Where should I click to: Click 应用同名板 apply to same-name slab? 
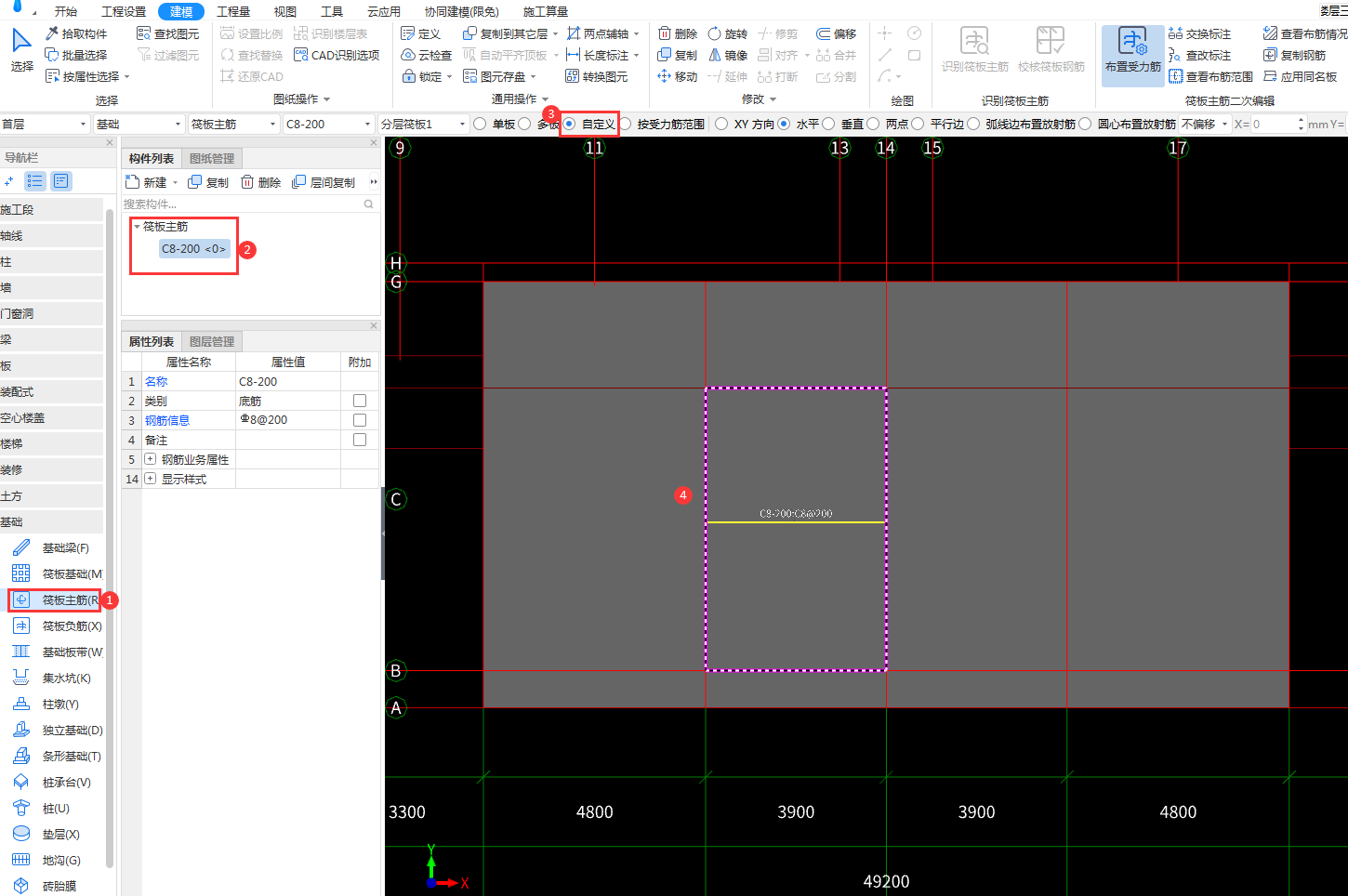1300,76
